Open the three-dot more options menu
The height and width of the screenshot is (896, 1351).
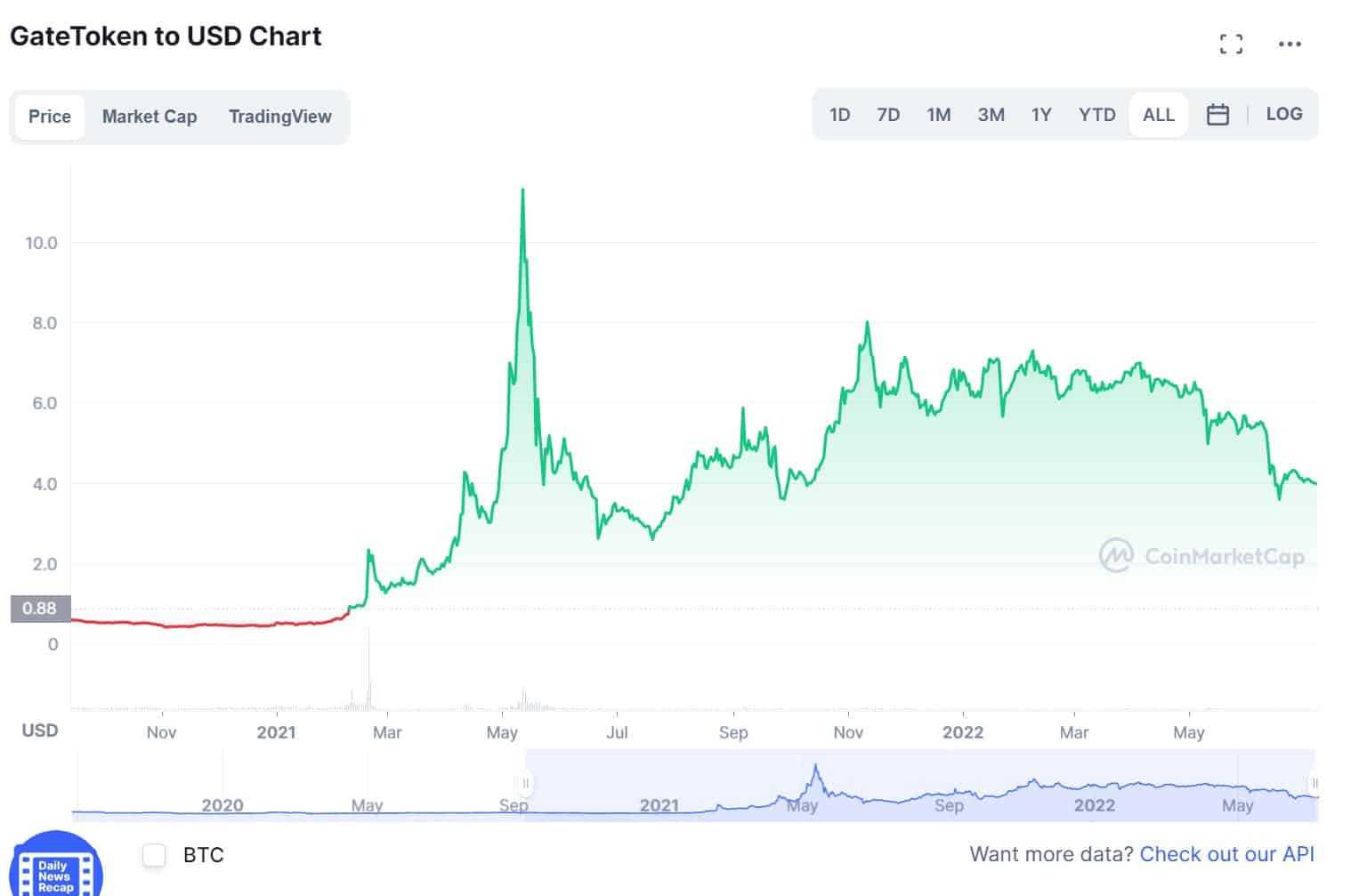1290,44
